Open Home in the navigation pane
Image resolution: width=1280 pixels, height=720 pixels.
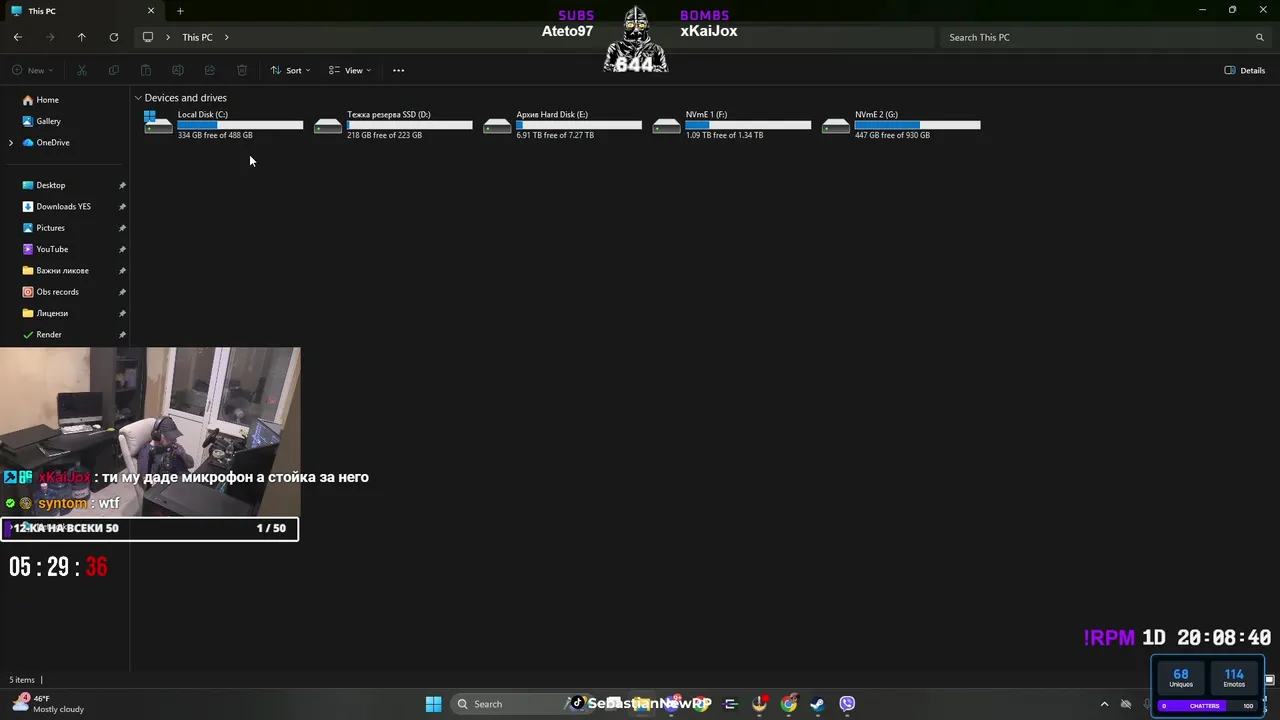(47, 100)
